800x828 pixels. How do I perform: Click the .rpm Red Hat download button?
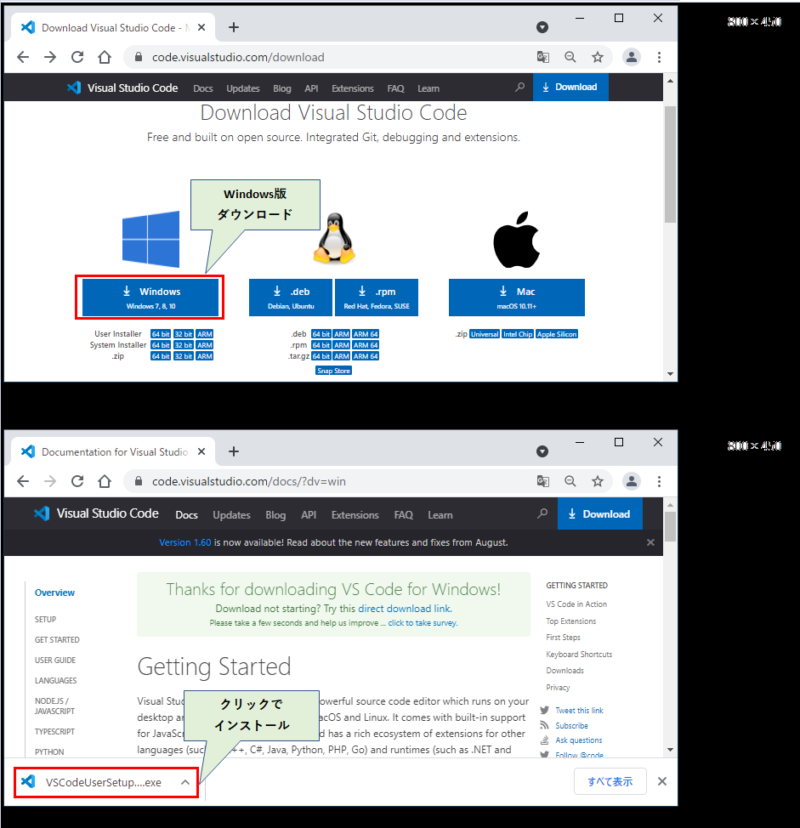pyautogui.click(x=380, y=297)
